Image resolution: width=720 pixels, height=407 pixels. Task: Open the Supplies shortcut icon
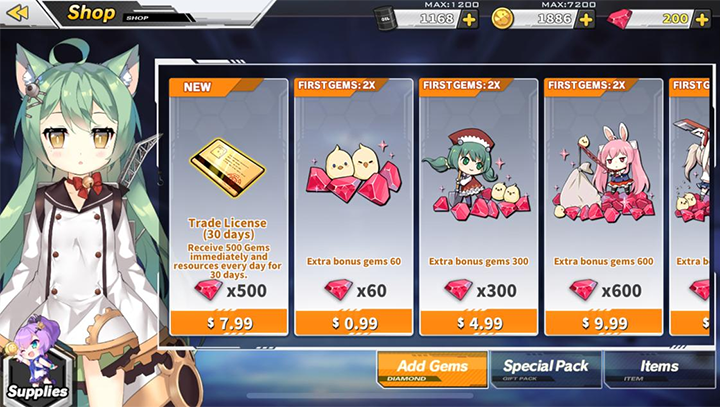pyautogui.click(x=38, y=367)
